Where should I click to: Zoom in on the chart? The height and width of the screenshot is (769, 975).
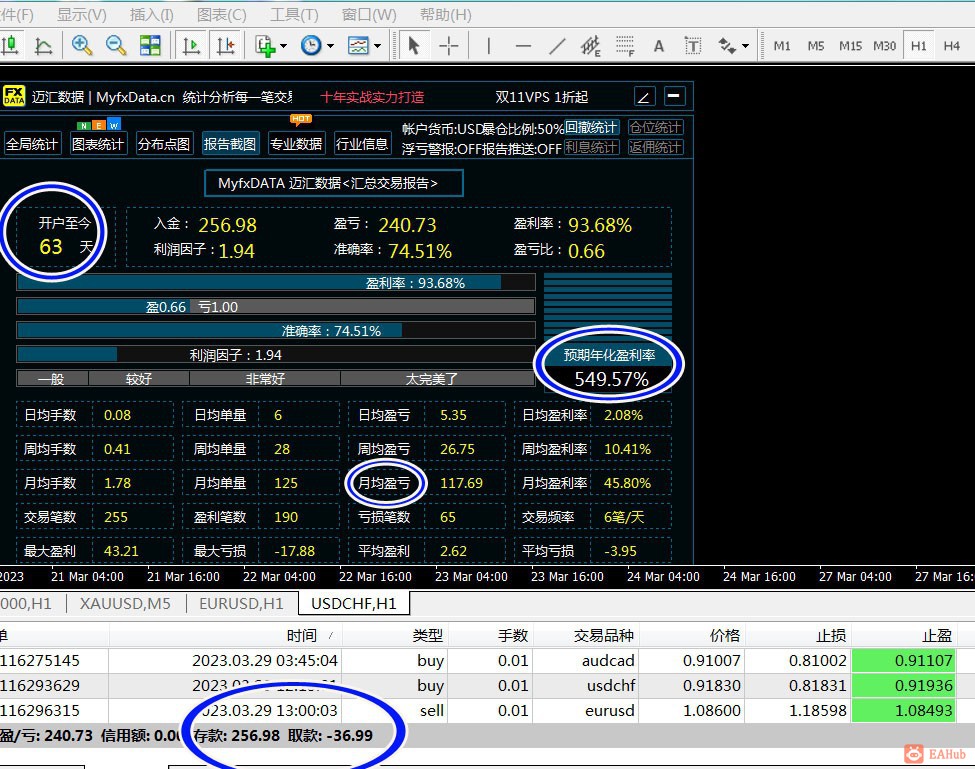[81, 45]
